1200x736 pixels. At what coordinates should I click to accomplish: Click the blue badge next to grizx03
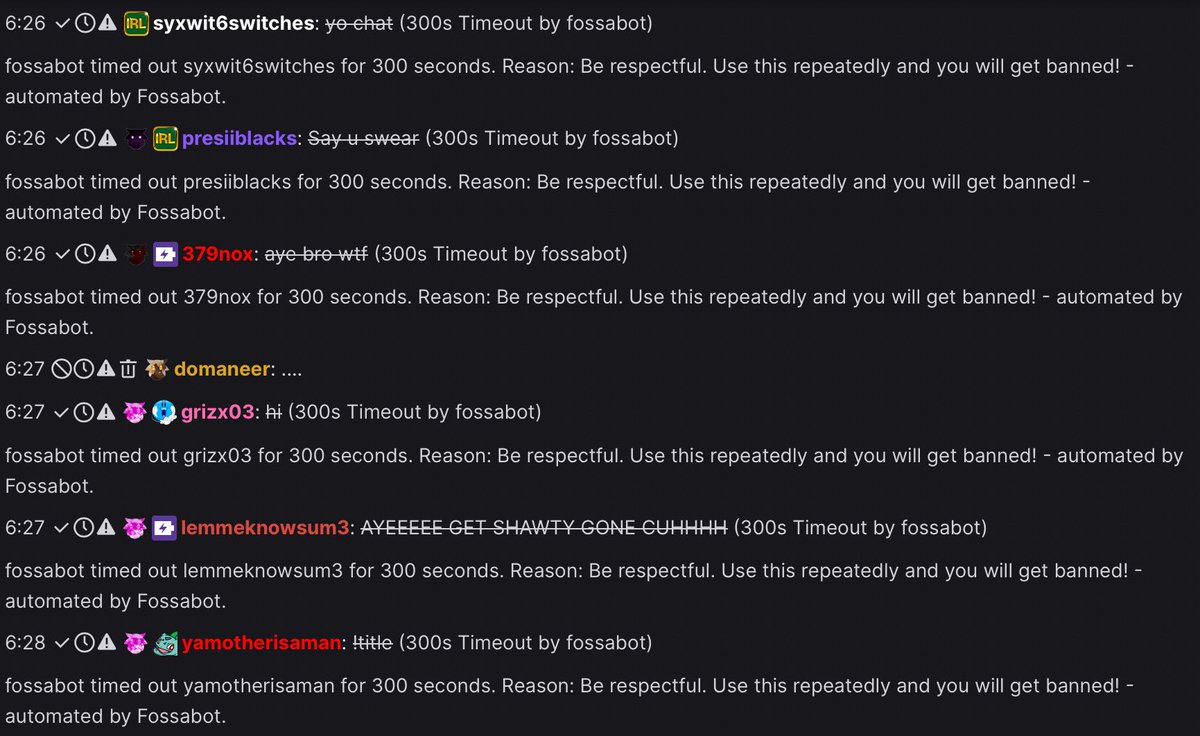click(164, 411)
